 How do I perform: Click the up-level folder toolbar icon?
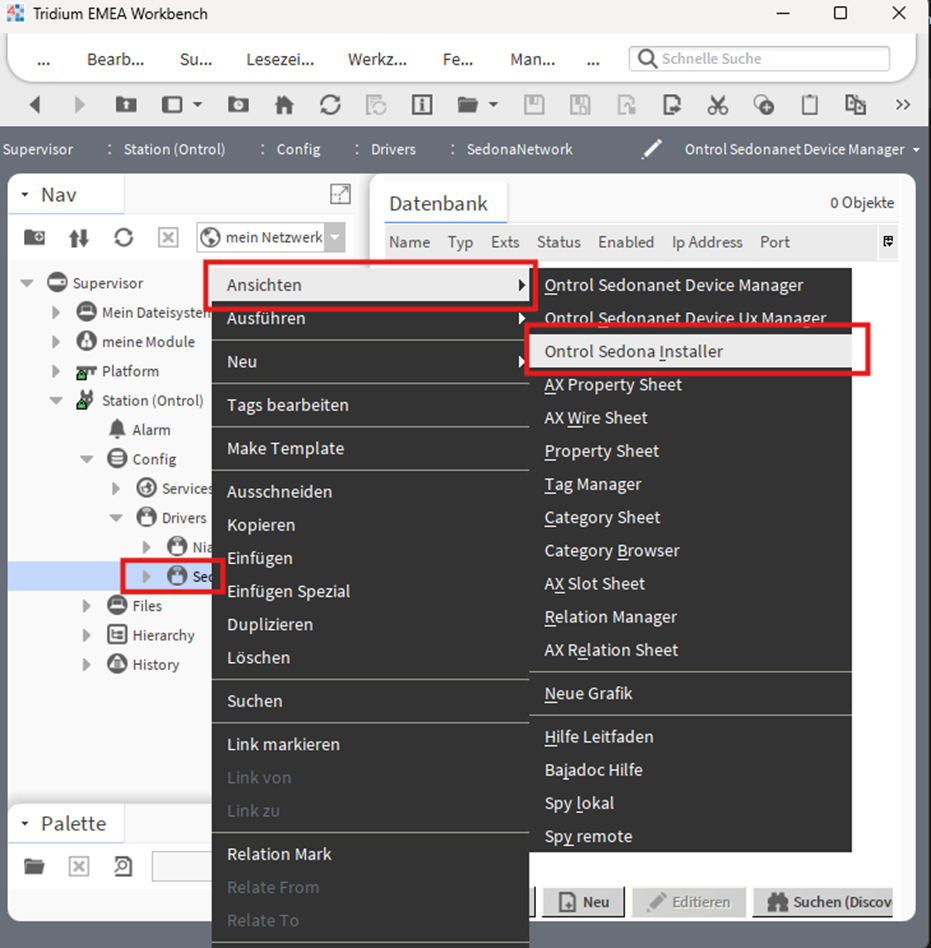pos(126,105)
